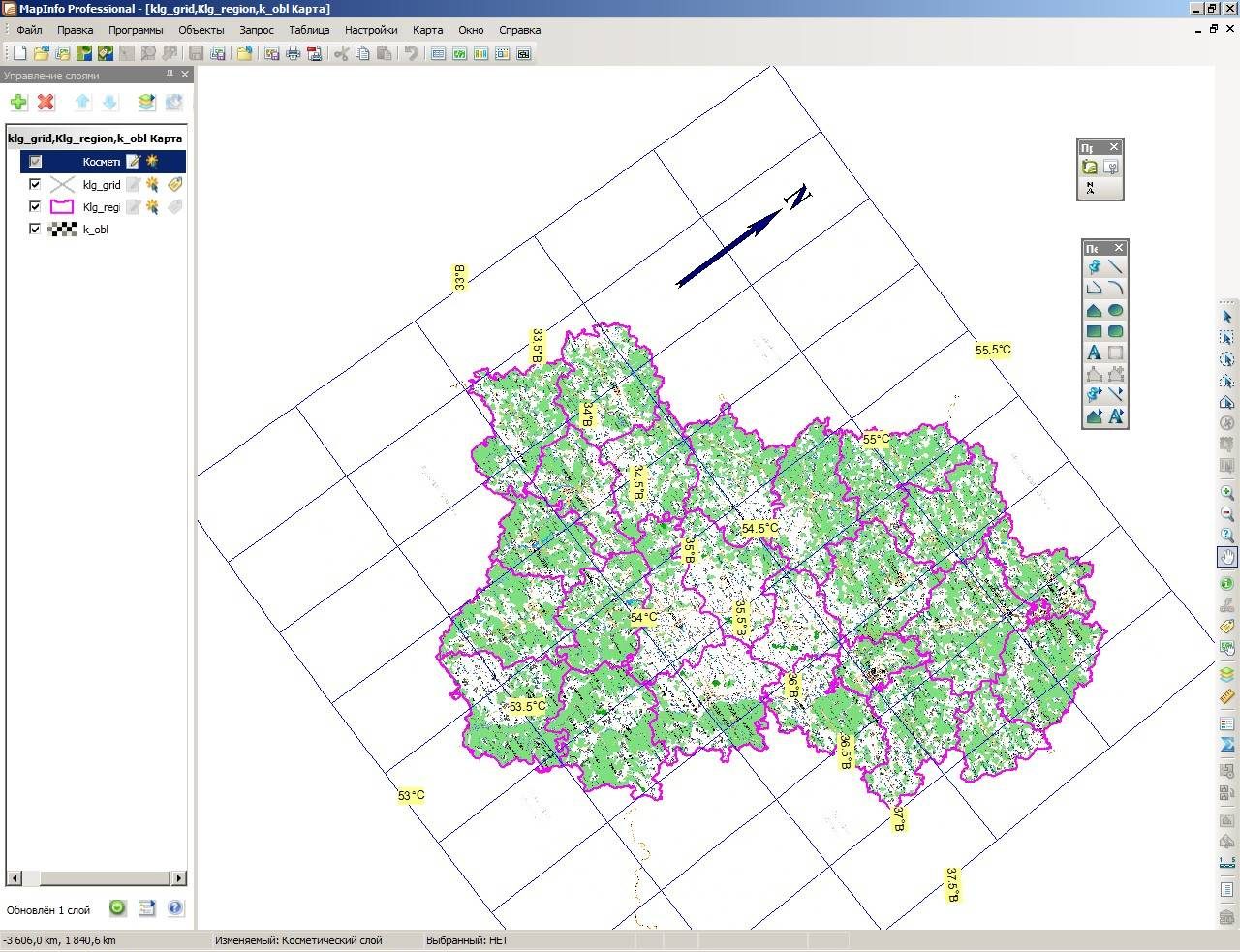Open the Объекты menu
Image resolution: width=1240 pixels, height=952 pixels.
[201, 30]
